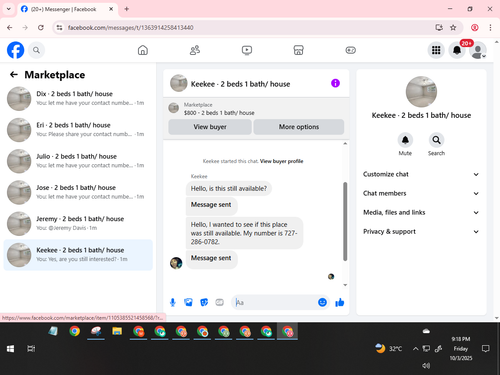The width and height of the screenshot is (500, 375).
Task: Choose a GIF icon in composer
Action: 219,302
